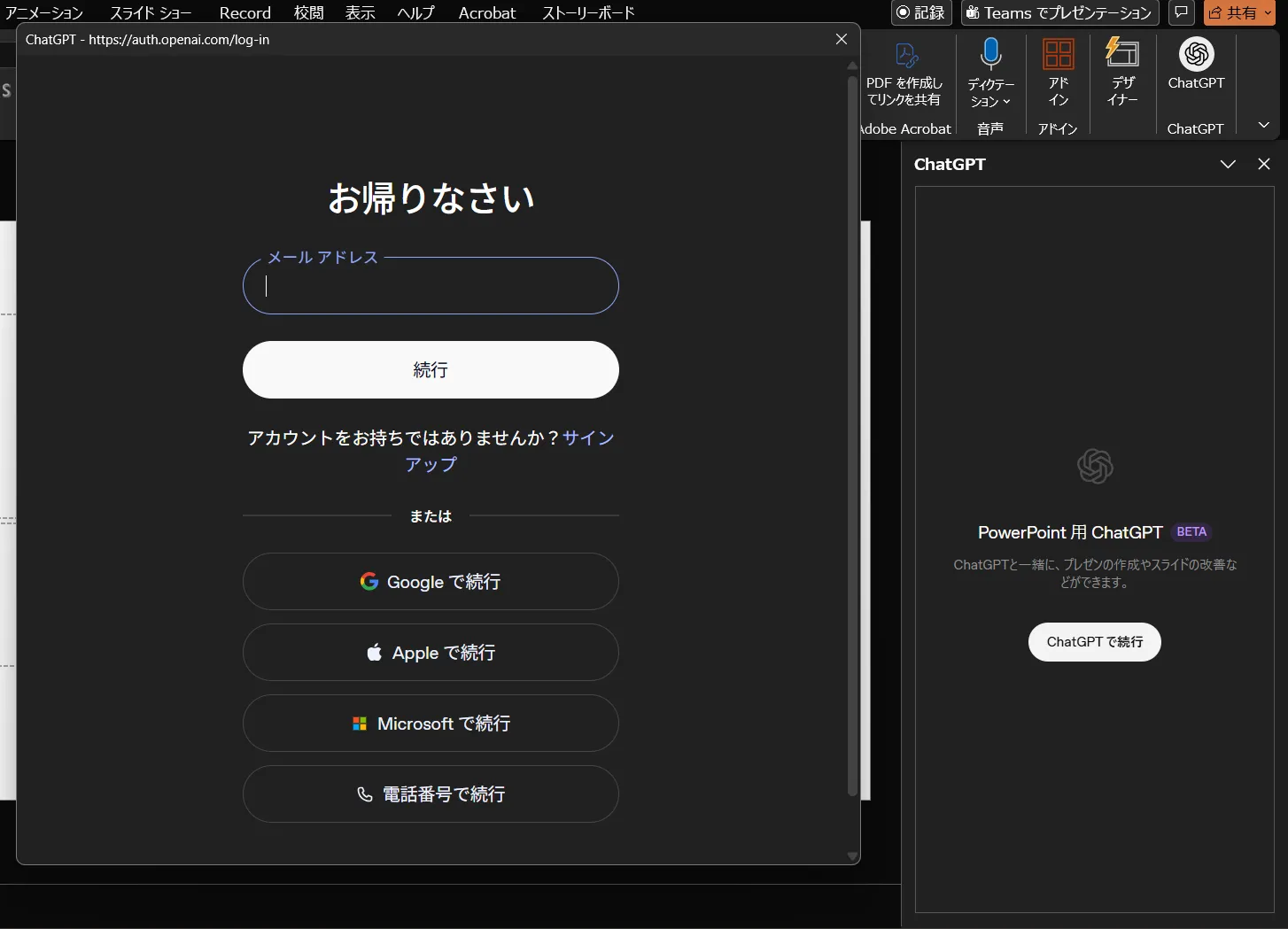1288x929 pixels.
Task: Open the ストーリーボード ribbon tab
Action: tap(589, 12)
